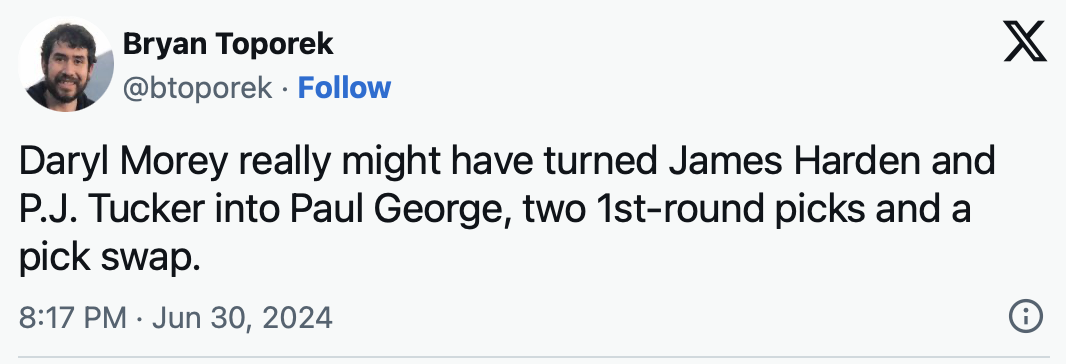
Task: Open Bryan Toporek's profile avatar photo
Action: [66, 64]
